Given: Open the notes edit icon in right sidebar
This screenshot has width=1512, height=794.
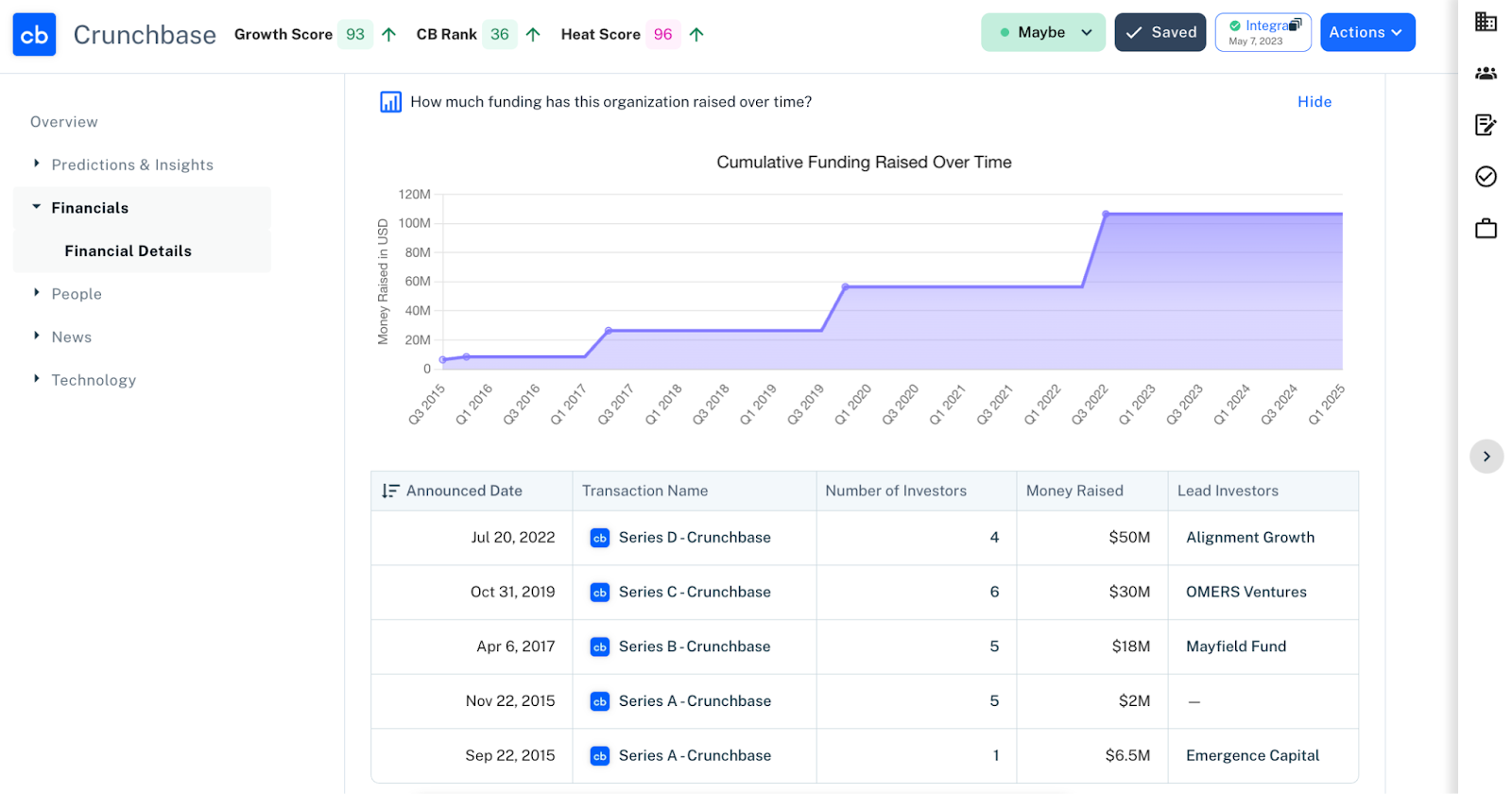Looking at the screenshot, I should (x=1486, y=125).
